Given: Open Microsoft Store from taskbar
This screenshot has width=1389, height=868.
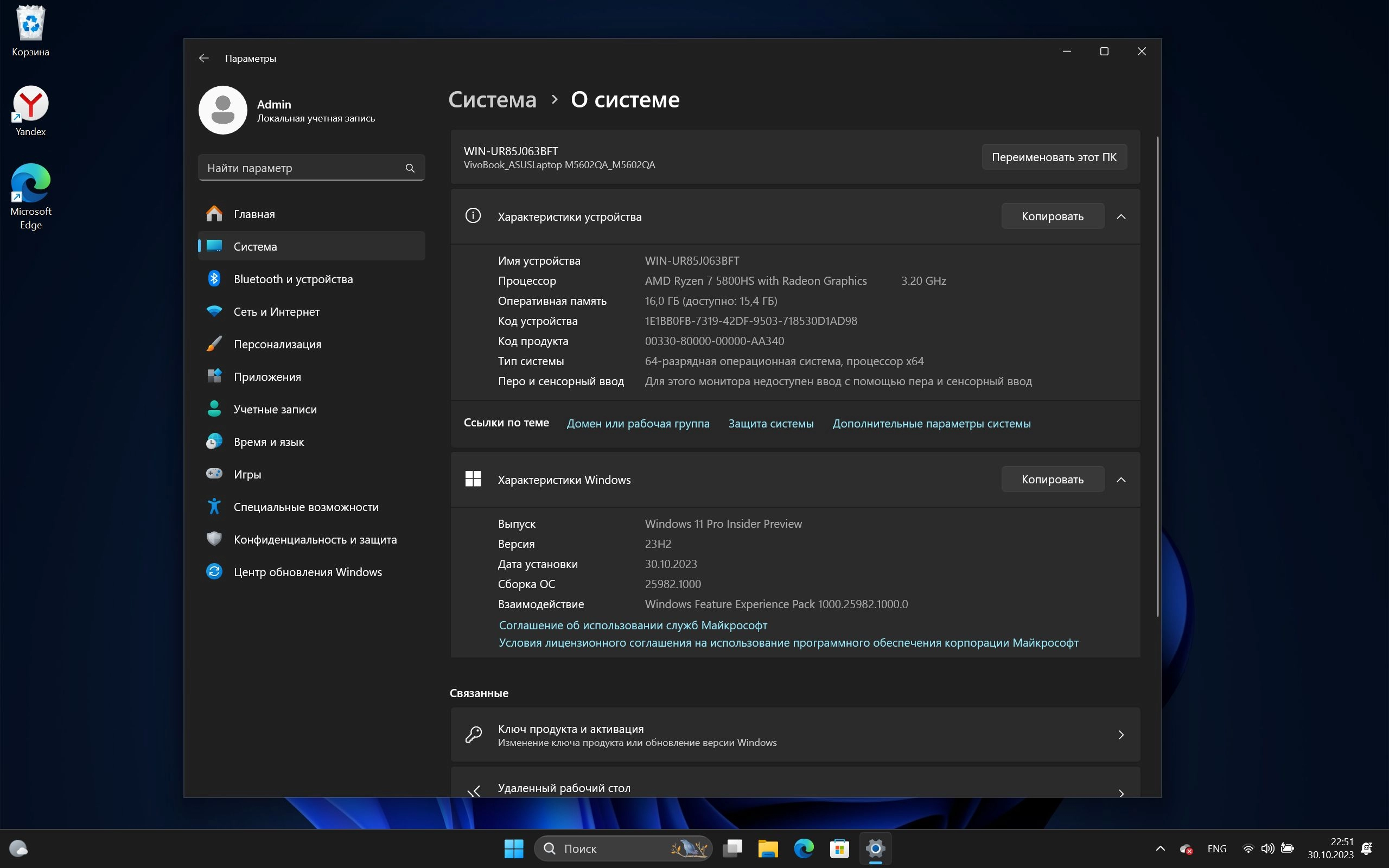Looking at the screenshot, I should [x=839, y=848].
